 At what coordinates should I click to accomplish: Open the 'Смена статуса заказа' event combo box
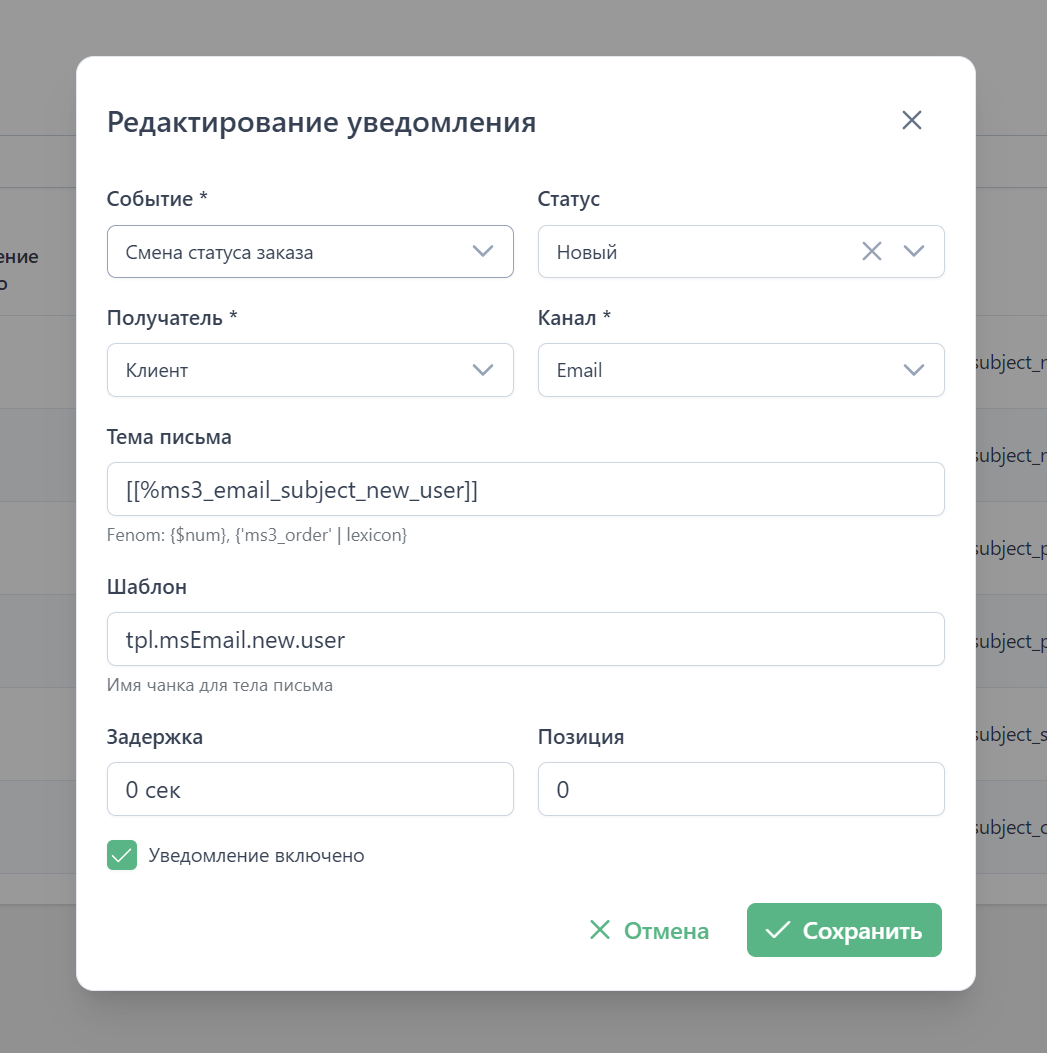pos(290,252)
